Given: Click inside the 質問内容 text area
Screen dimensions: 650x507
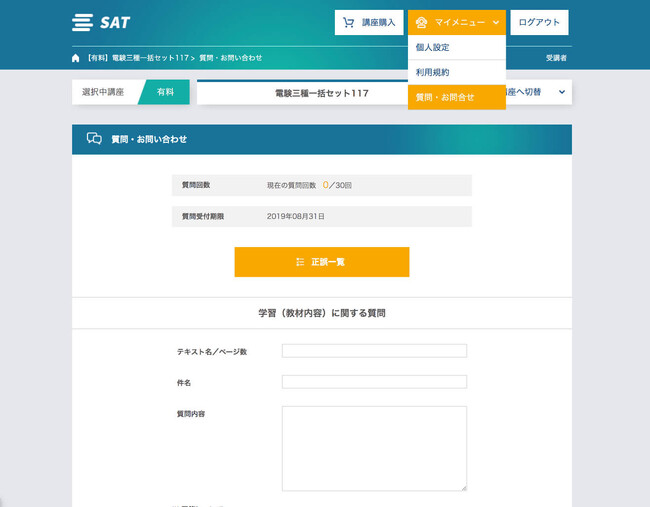Looking at the screenshot, I should 374,447.
